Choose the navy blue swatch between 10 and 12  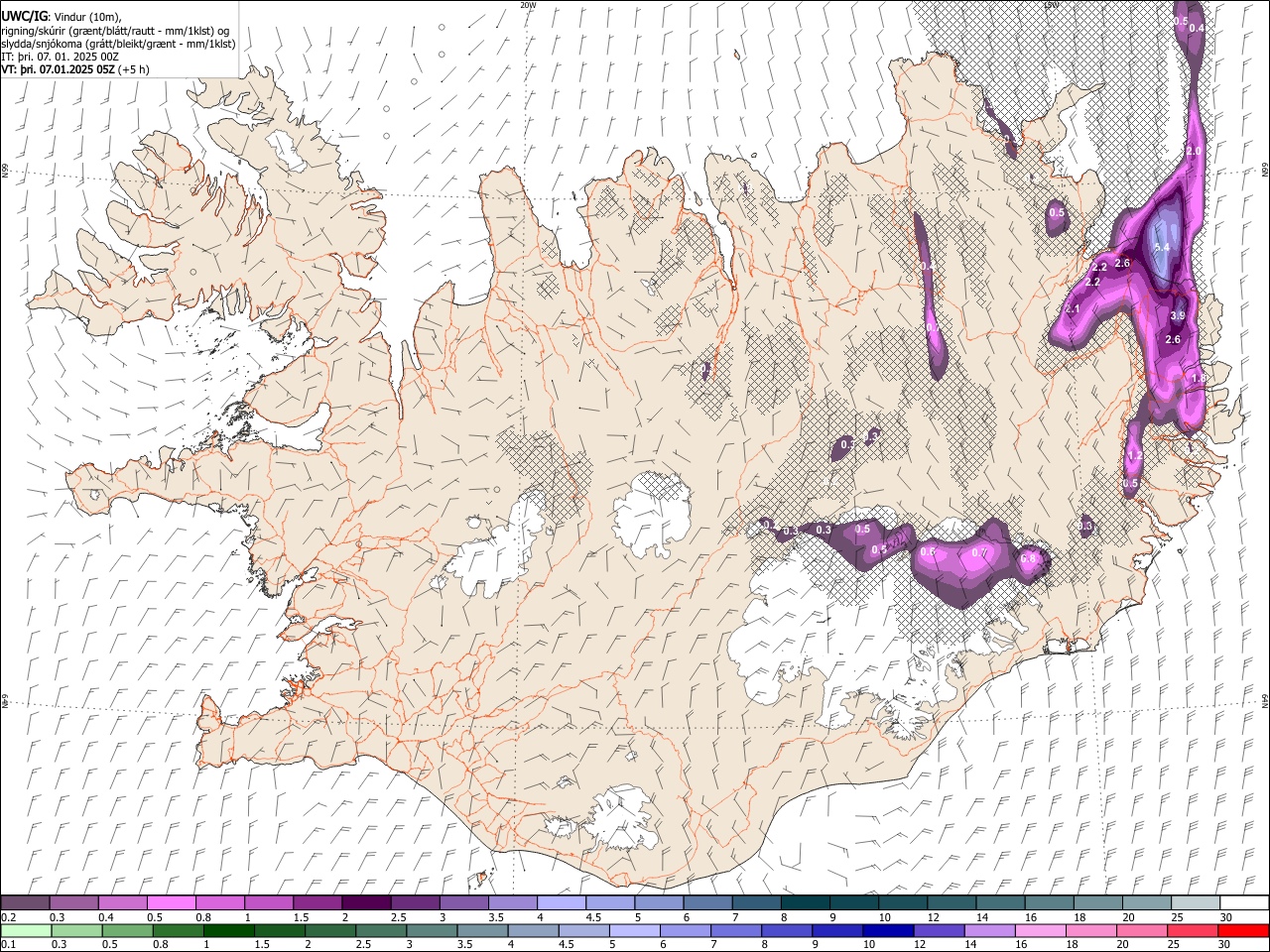(889, 931)
